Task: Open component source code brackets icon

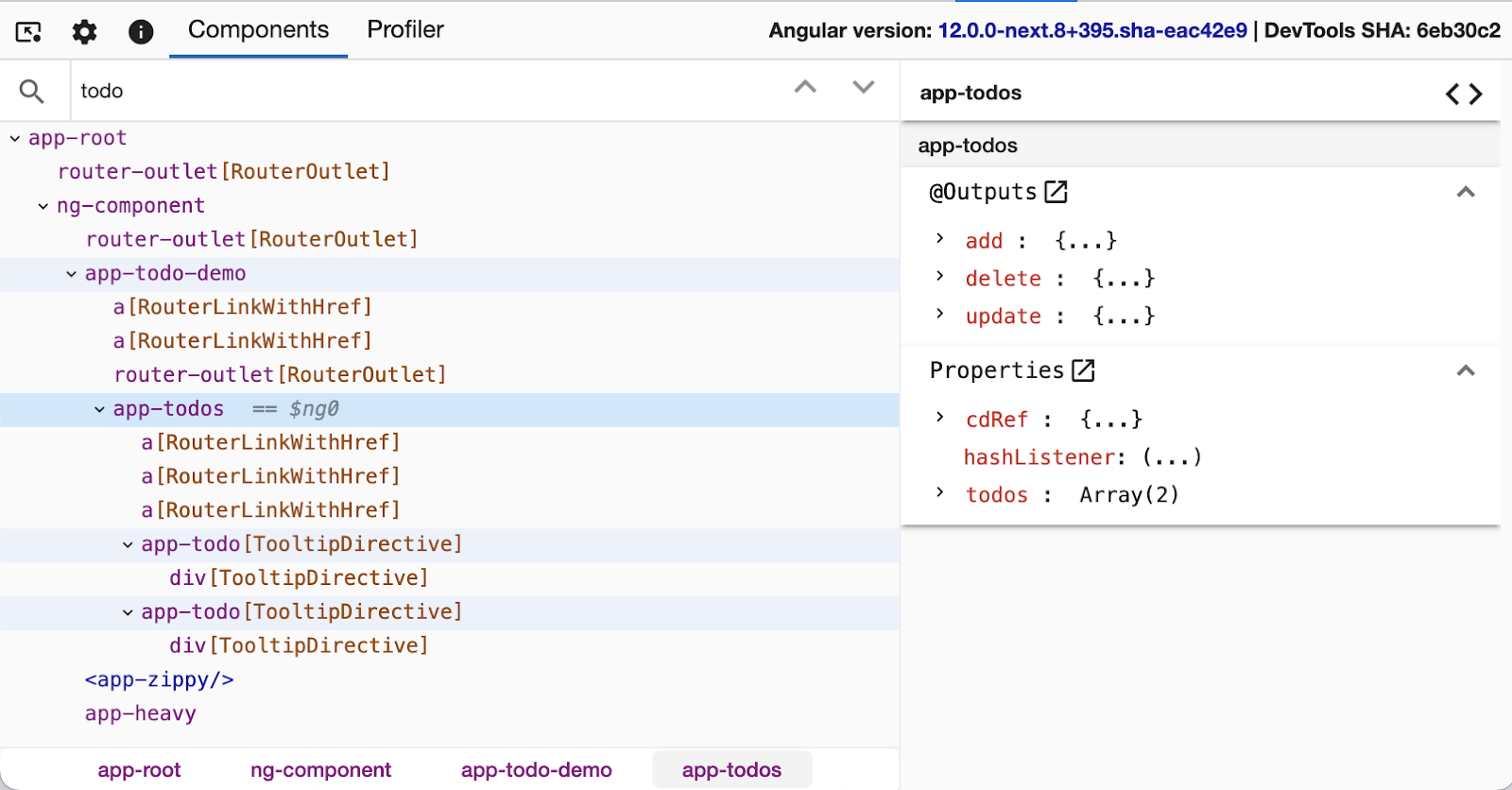Action: point(1463,94)
